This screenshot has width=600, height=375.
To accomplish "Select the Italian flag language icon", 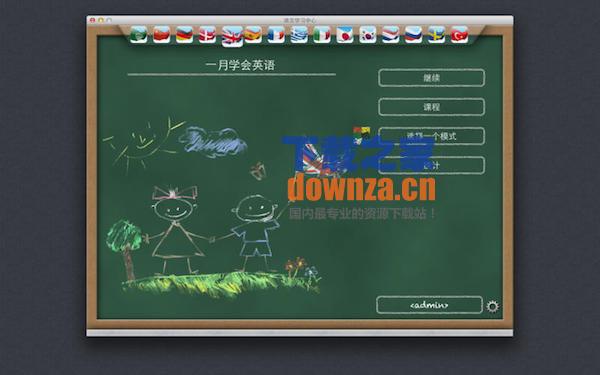I will point(322,34).
